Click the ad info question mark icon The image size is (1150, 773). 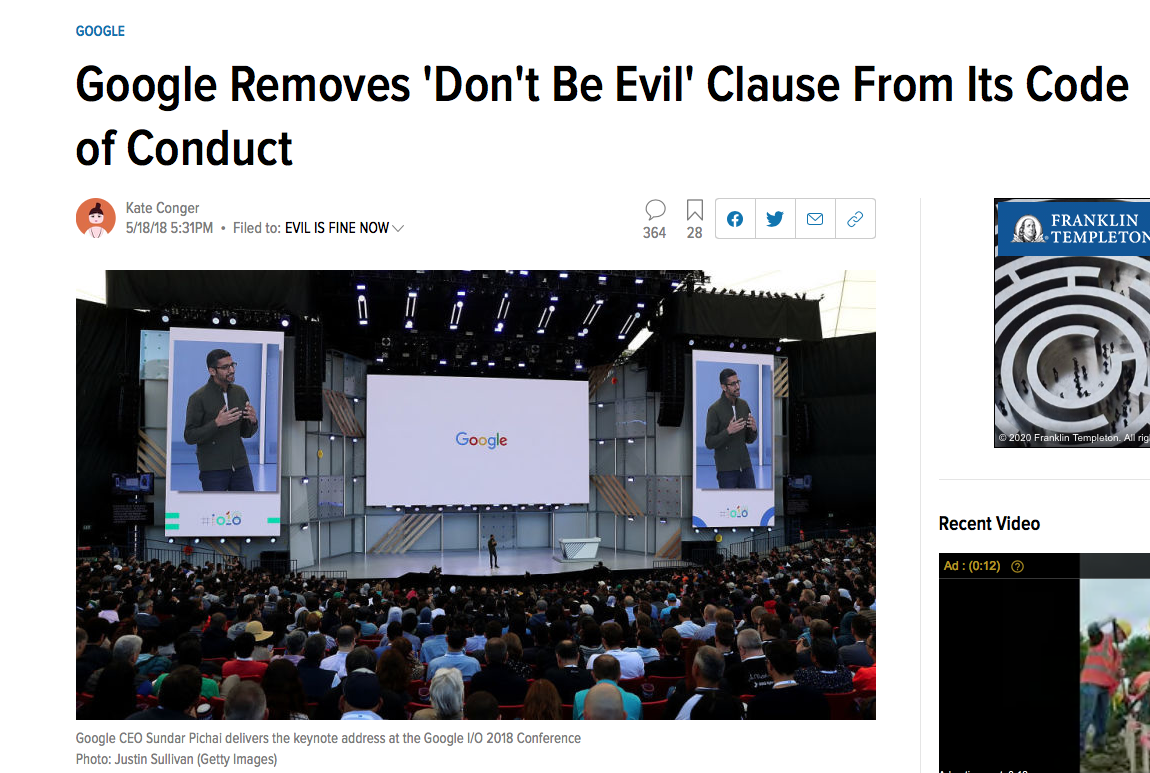tap(1017, 566)
